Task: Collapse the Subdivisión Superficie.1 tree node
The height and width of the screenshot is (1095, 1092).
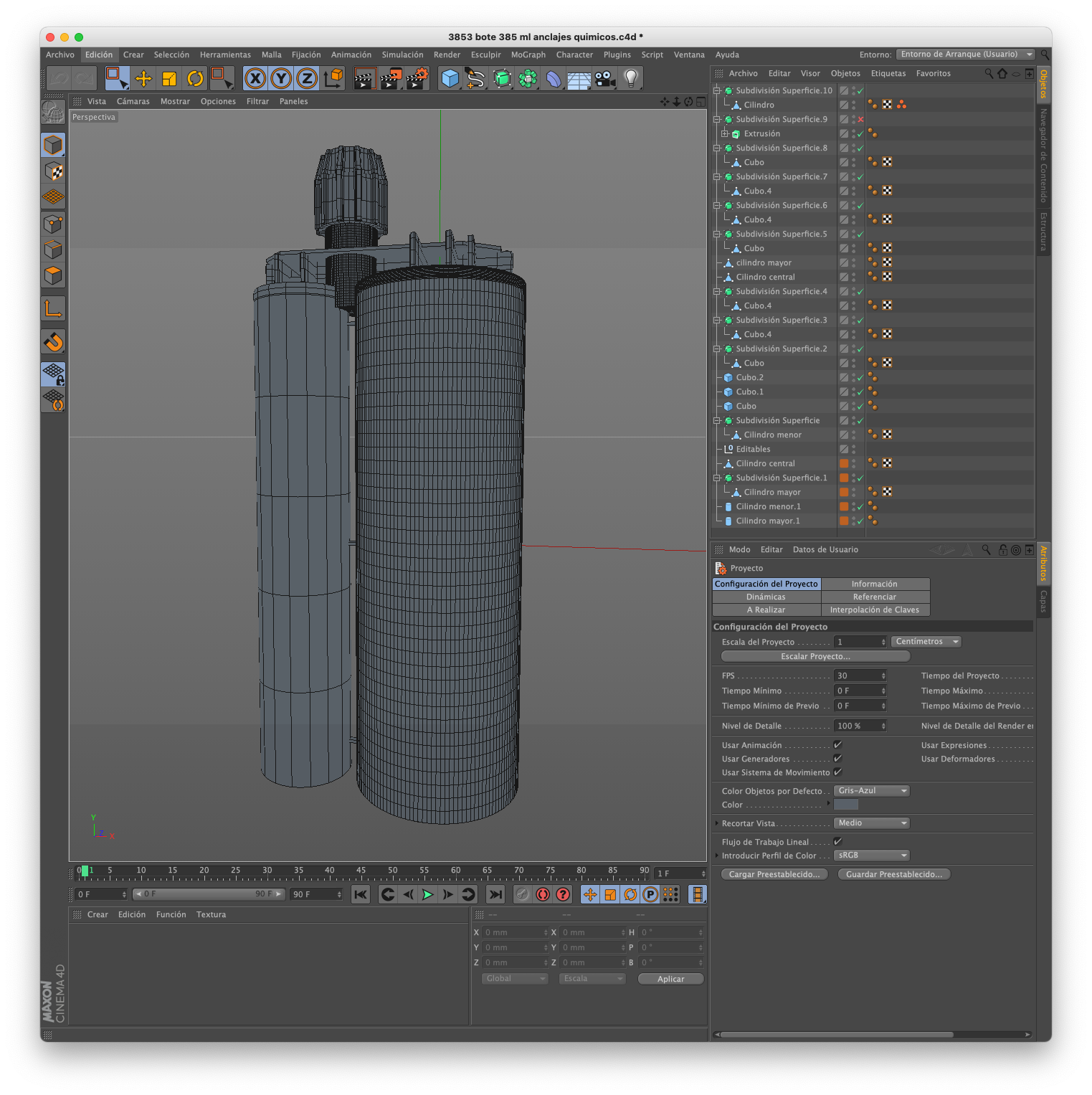Action: click(x=716, y=478)
